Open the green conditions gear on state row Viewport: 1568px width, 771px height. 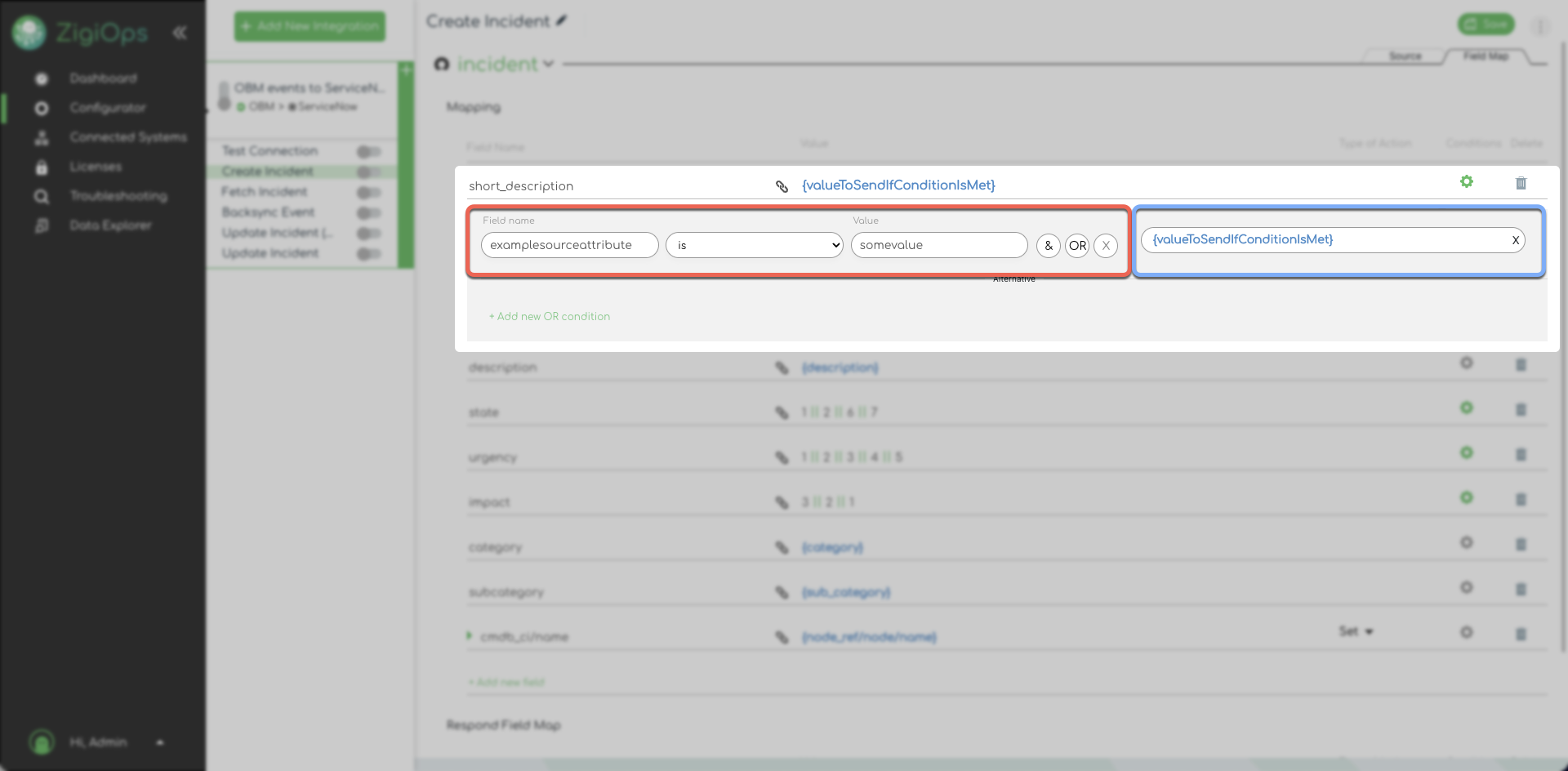click(1466, 408)
